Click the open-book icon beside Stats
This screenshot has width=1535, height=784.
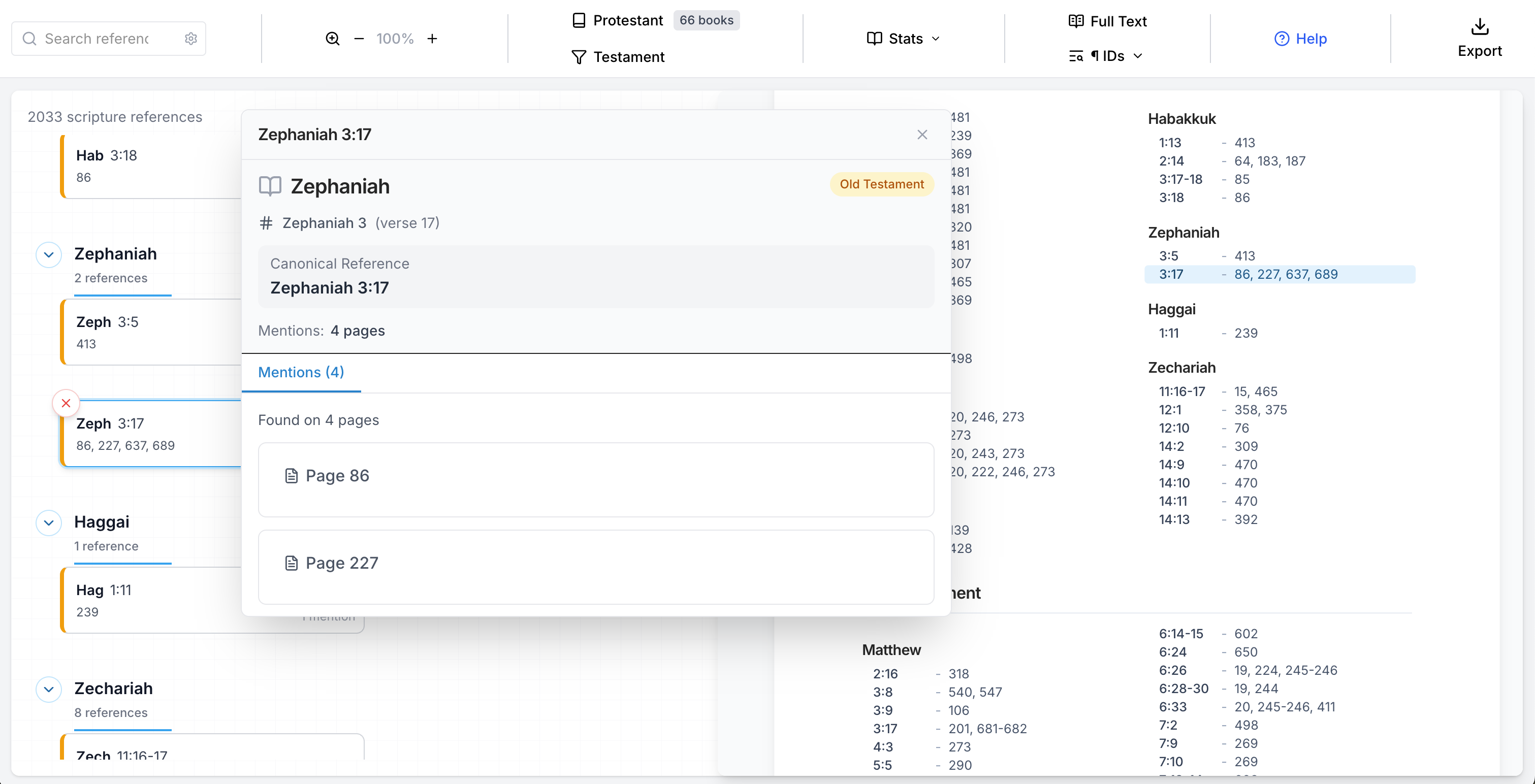pyautogui.click(x=873, y=38)
